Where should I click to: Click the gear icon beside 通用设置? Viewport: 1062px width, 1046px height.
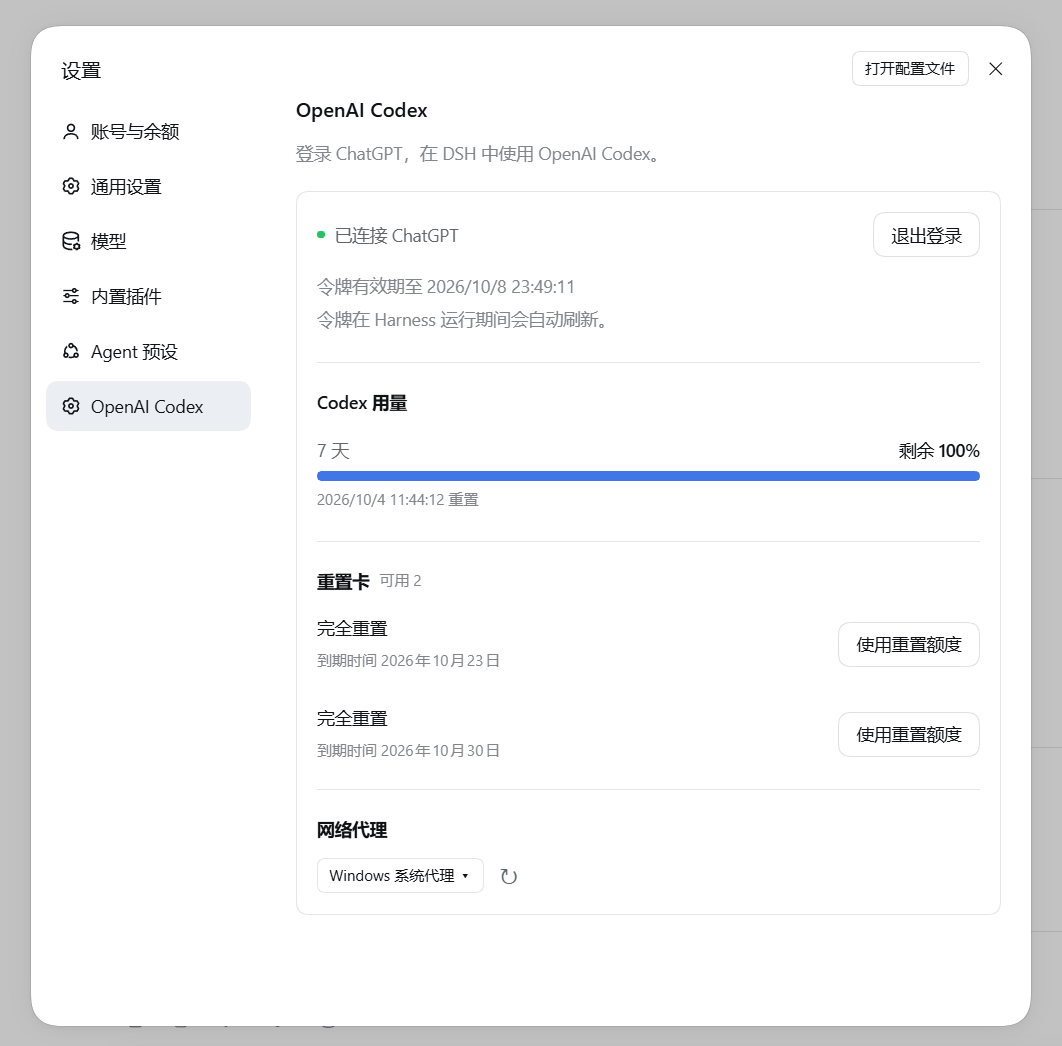coord(70,186)
